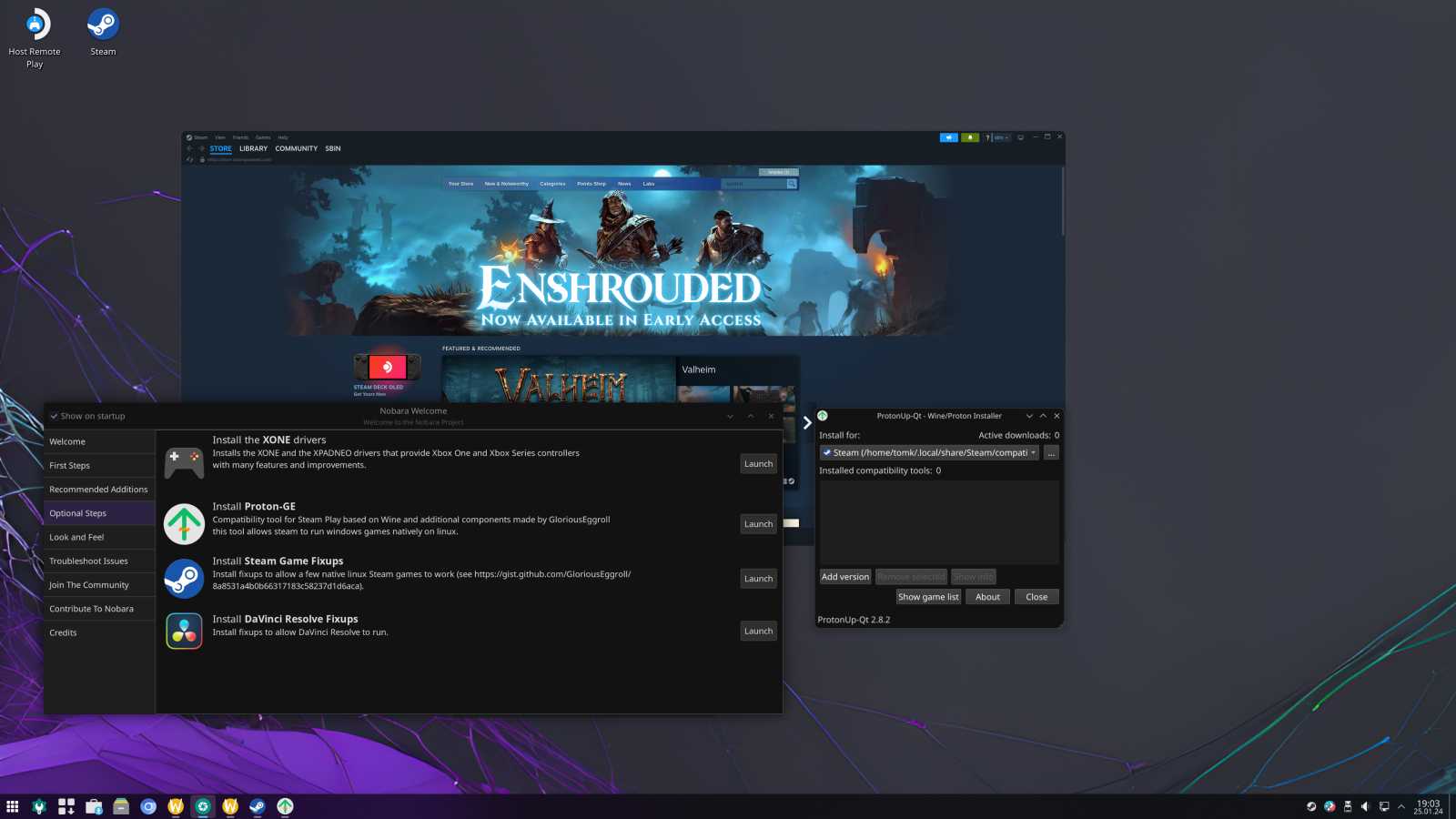Open Look and Feel section

(x=99, y=537)
